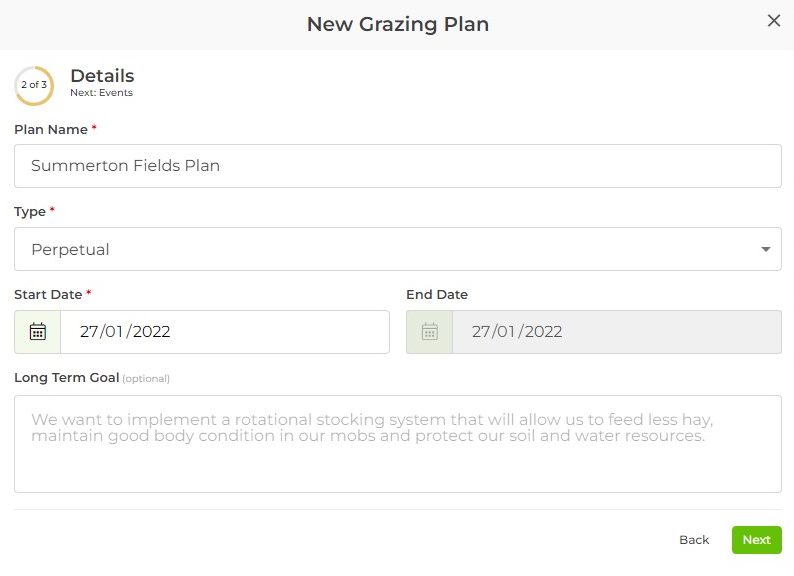Image resolution: width=794 pixels, height=576 pixels.
Task: Click the disabled End Date field
Action: point(616,332)
